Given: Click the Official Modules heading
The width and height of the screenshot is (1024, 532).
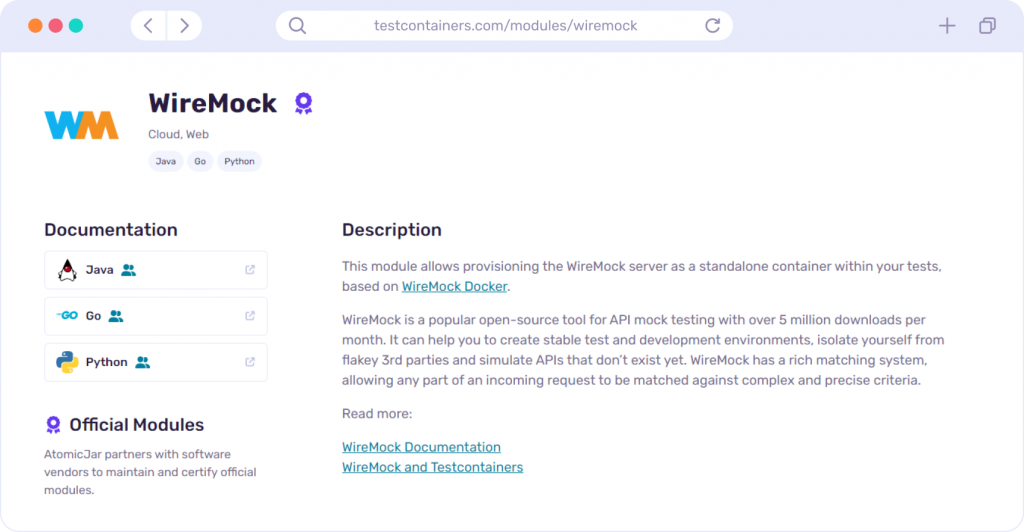Looking at the screenshot, I should pyautogui.click(x=136, y=425).
